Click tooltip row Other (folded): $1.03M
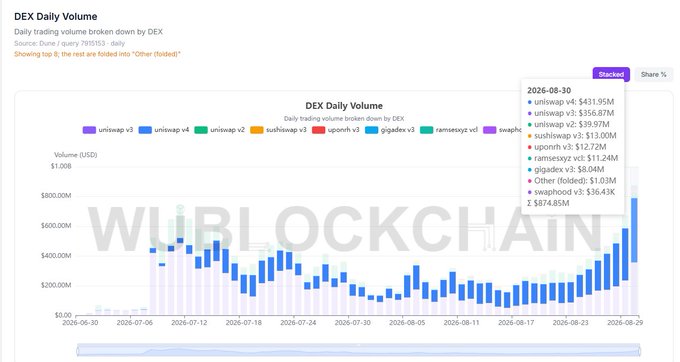Viewport: 680px width, 362px height. (x=572, y=181)
